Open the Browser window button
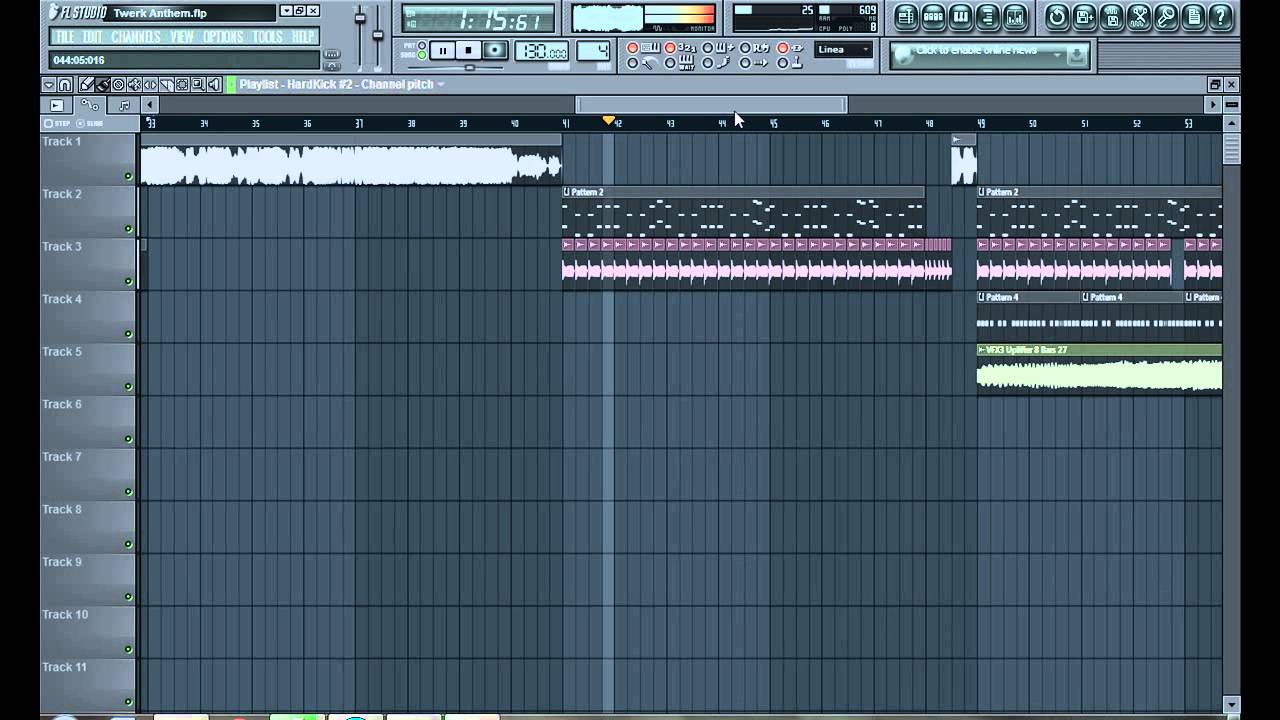The image size is (1280, 720). [987, 16]
